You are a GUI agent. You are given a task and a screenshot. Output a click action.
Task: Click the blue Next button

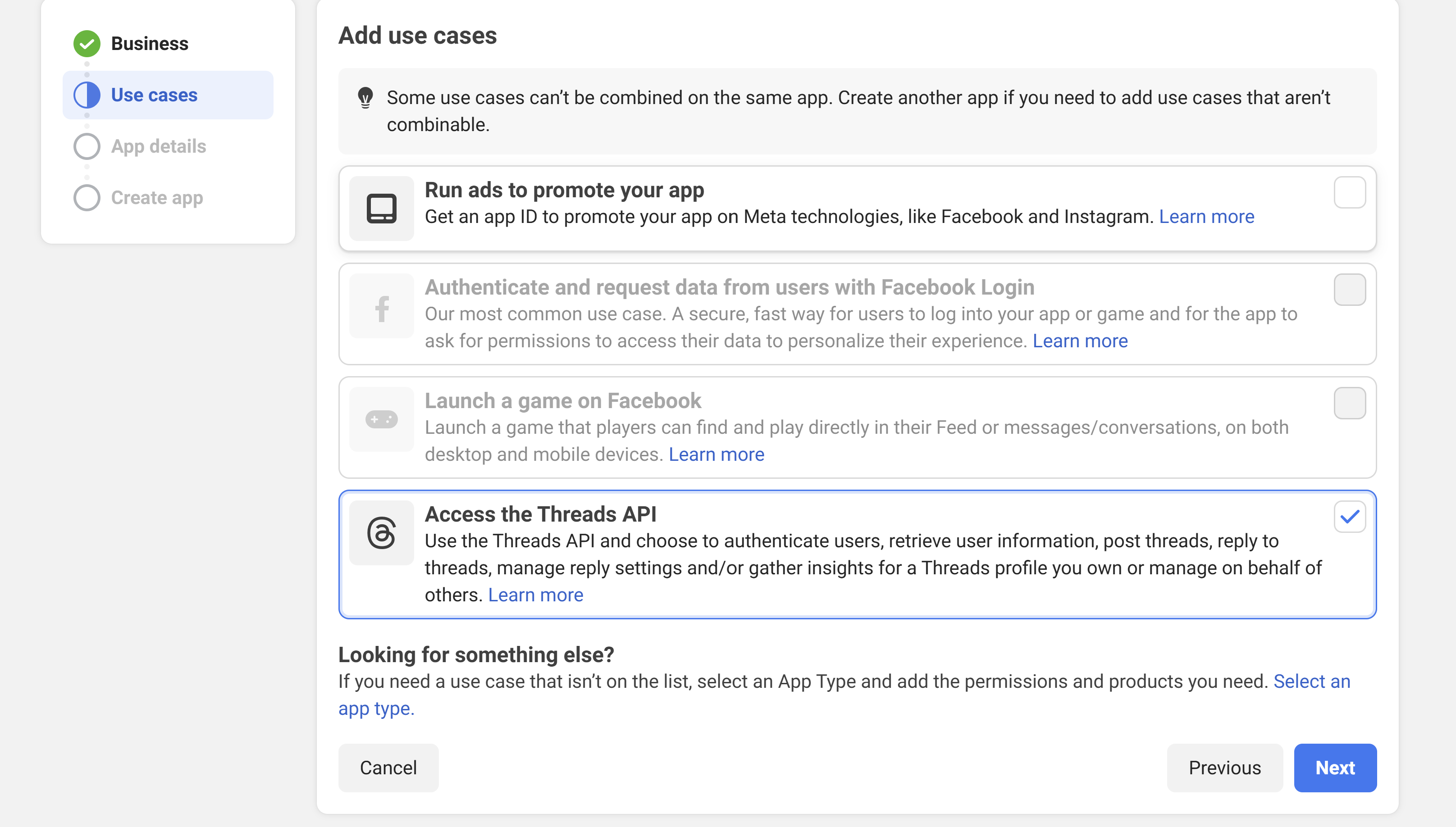1335,768
